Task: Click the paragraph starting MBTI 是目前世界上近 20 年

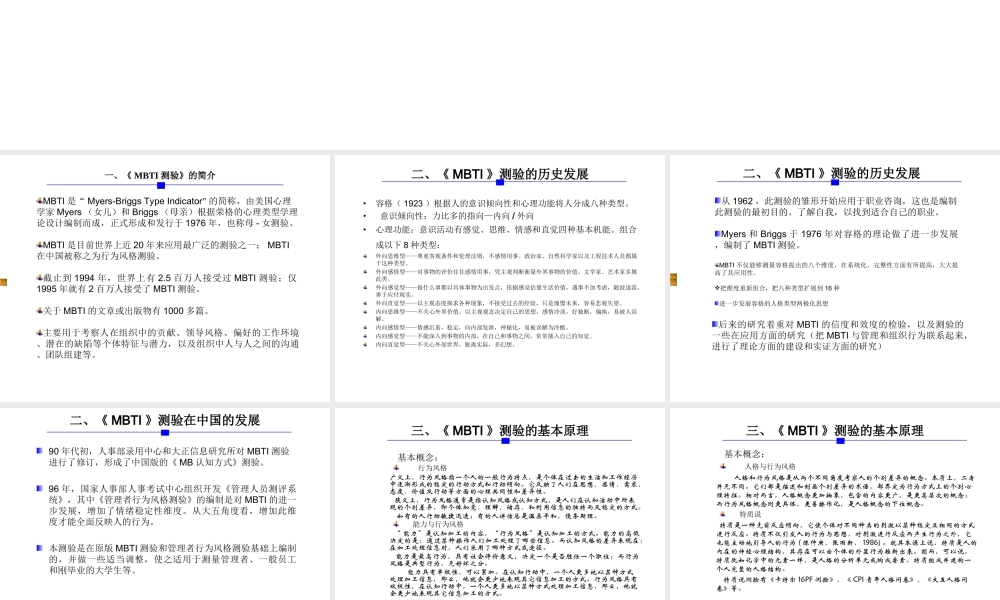Action: 163,250
